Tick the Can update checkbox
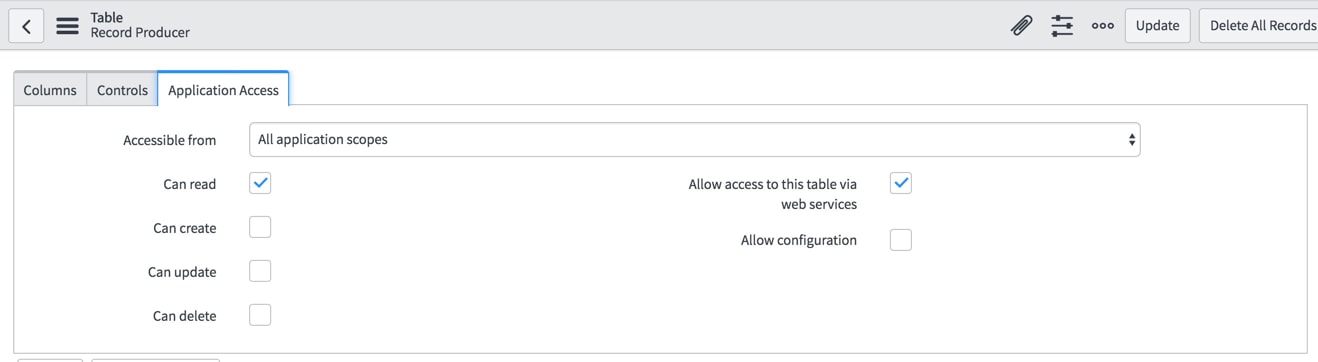This screenshot has height=362, width=1318. click(x=260, y=271)
